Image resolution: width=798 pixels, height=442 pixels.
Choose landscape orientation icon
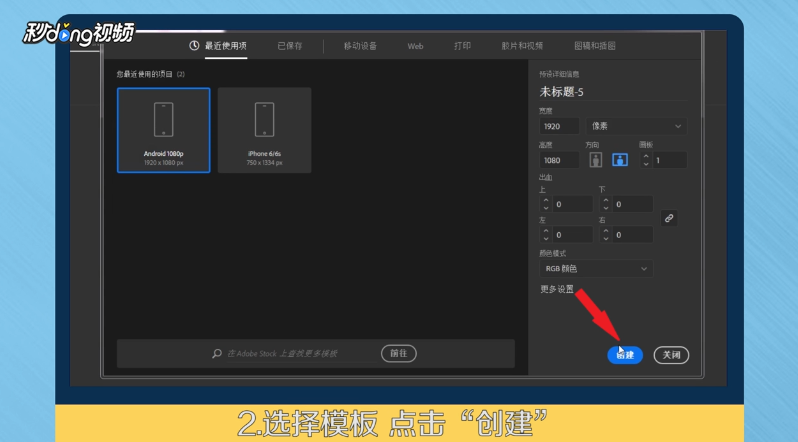619,160
